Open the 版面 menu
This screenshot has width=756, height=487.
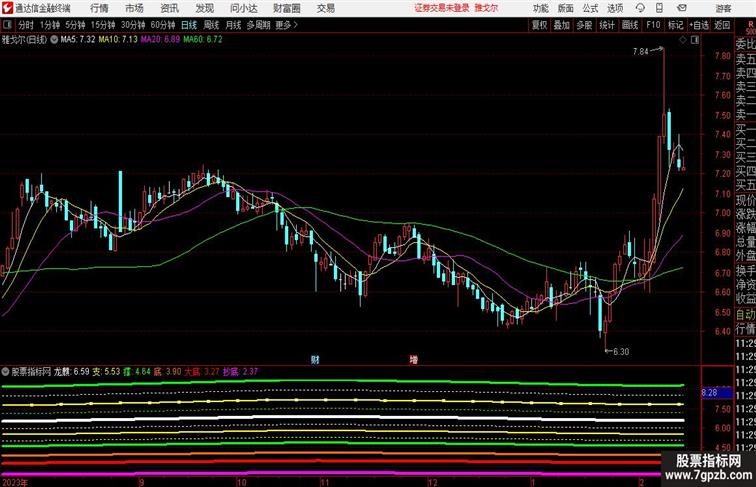(566, 8)
